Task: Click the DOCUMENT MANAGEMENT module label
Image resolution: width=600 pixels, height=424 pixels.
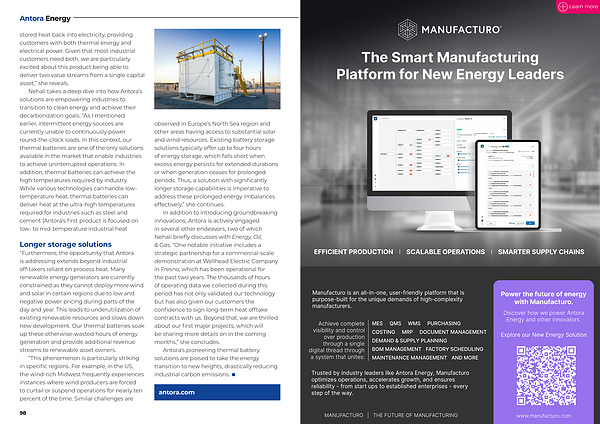Action: pos(453,332)
